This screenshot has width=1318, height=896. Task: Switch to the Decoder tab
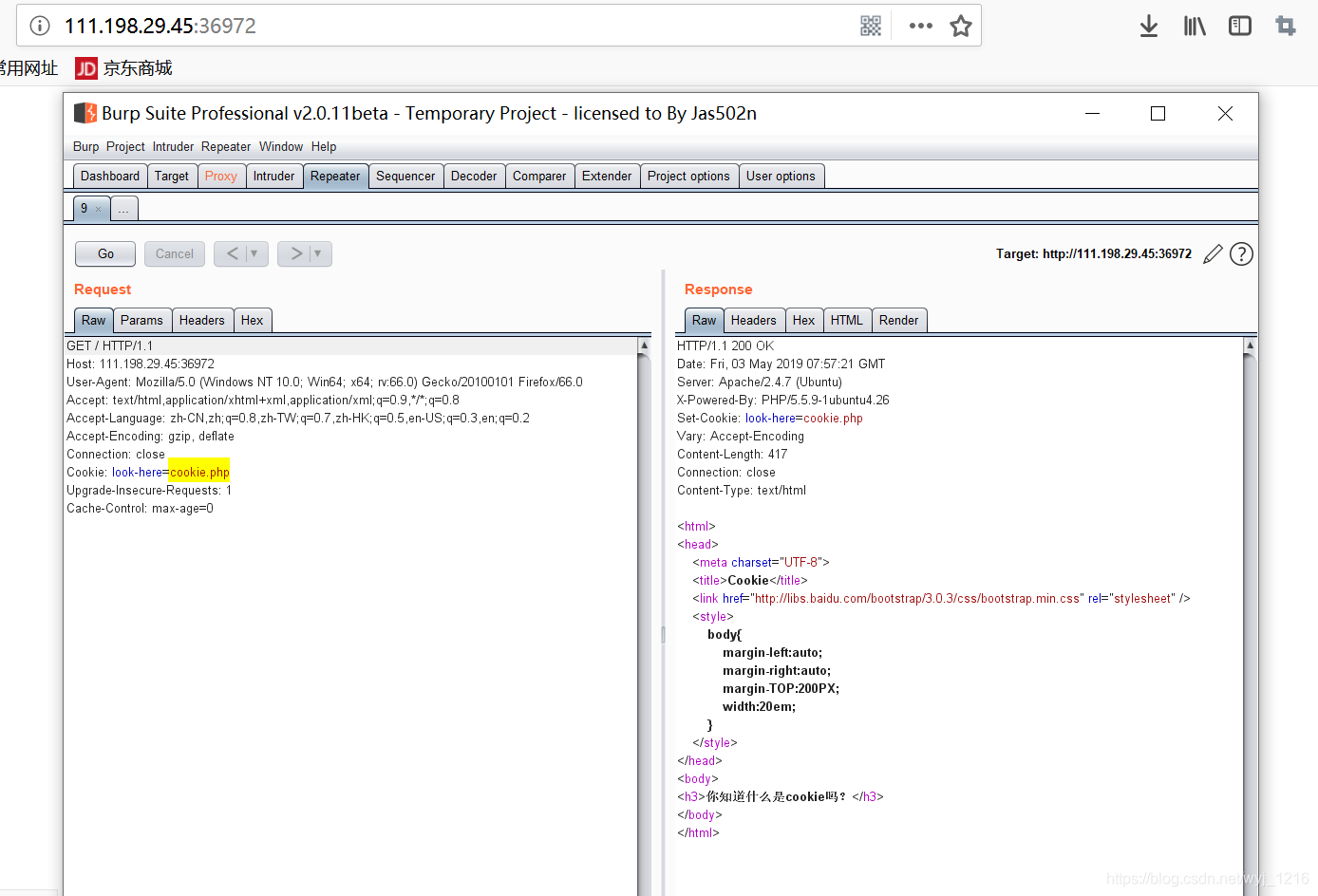pos(474,177)
